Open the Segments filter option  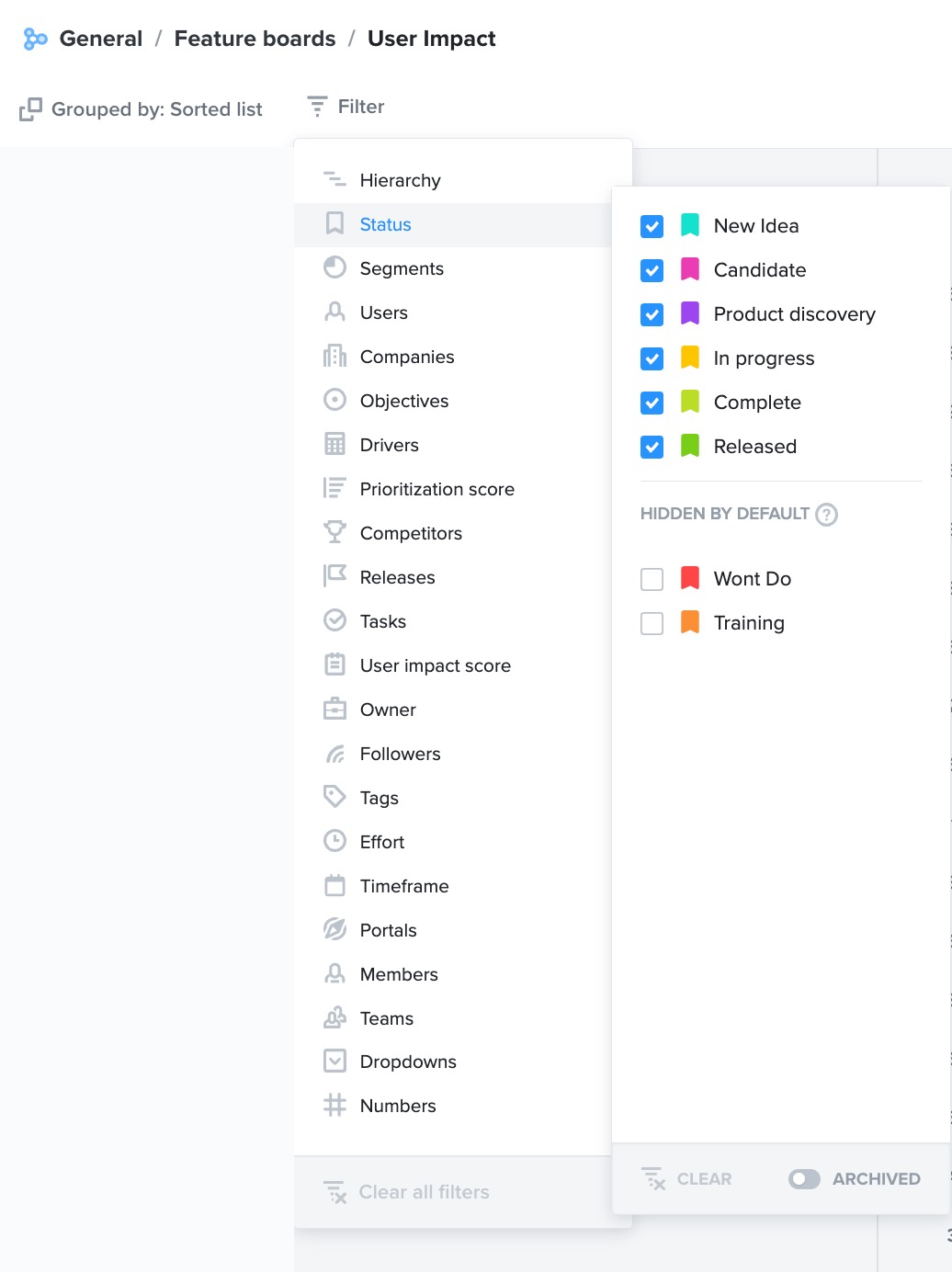[452, 268]
